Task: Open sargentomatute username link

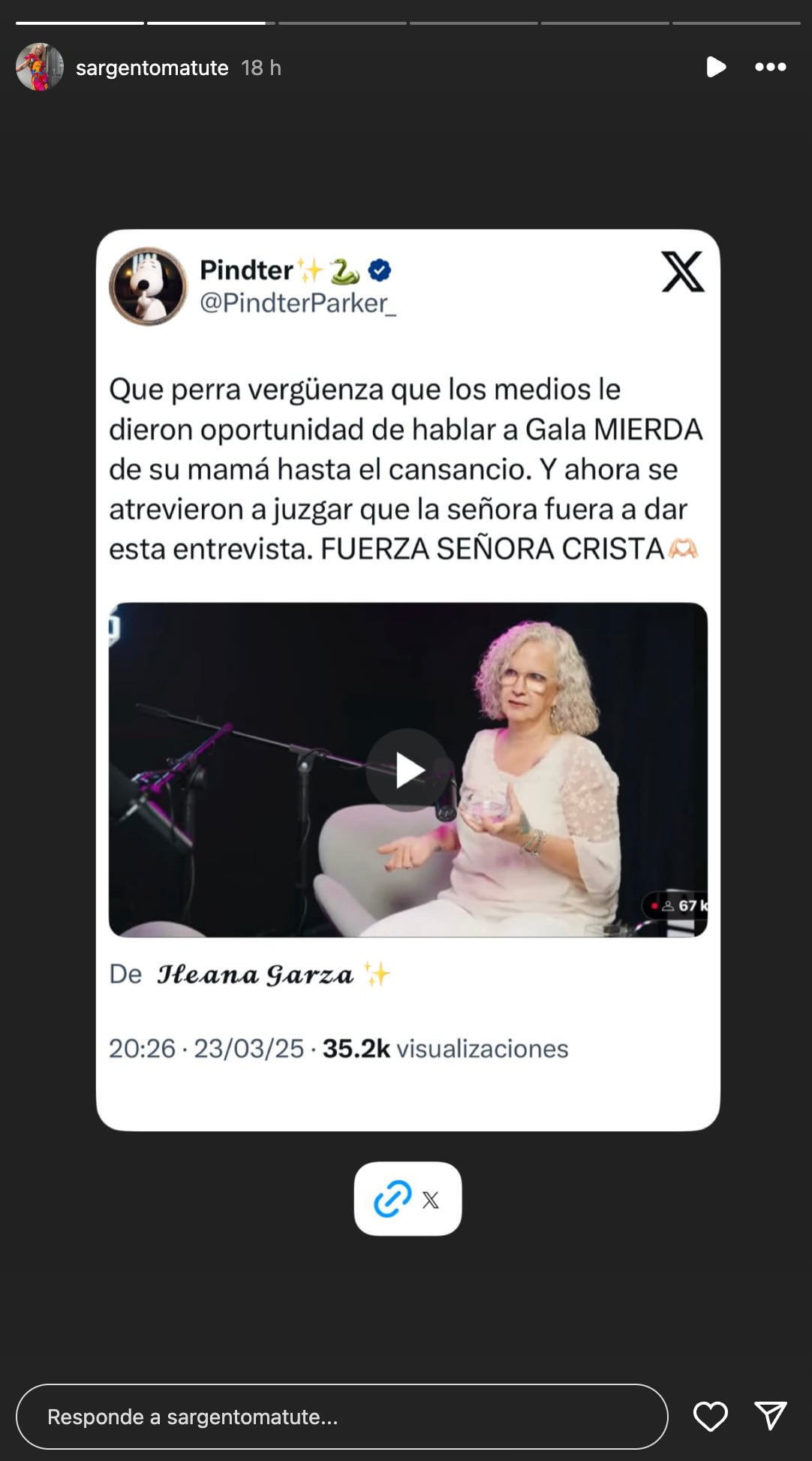Action: click(x=152, y=68)
